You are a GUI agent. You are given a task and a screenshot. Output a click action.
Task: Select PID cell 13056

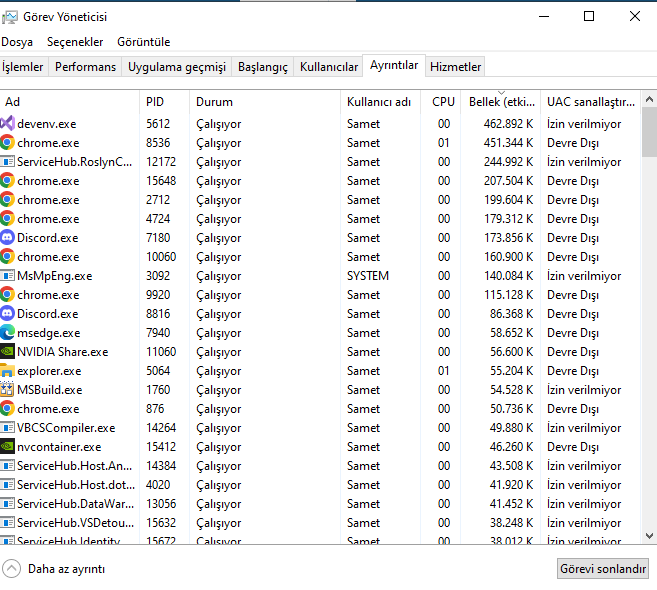tap(161, 504)
